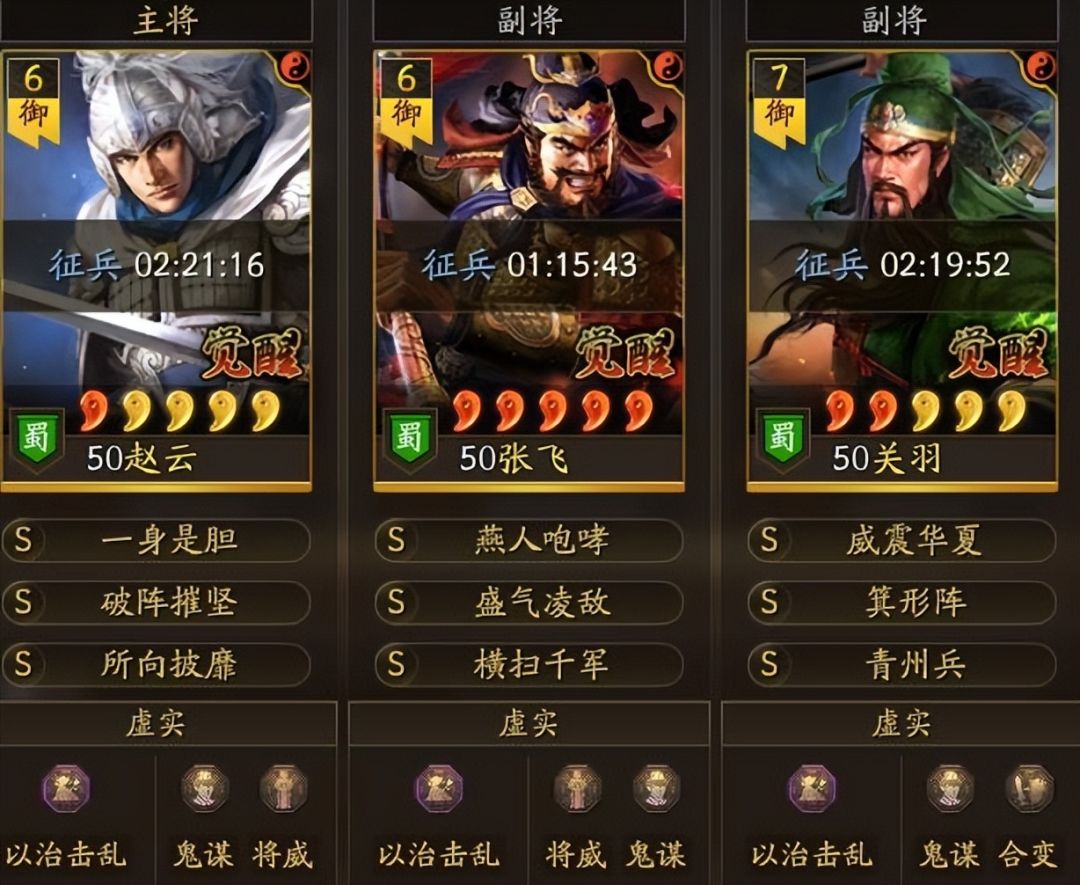Select the 横扫千军 skill
This screenshot has height=885, width=1080.
point(529,664)
